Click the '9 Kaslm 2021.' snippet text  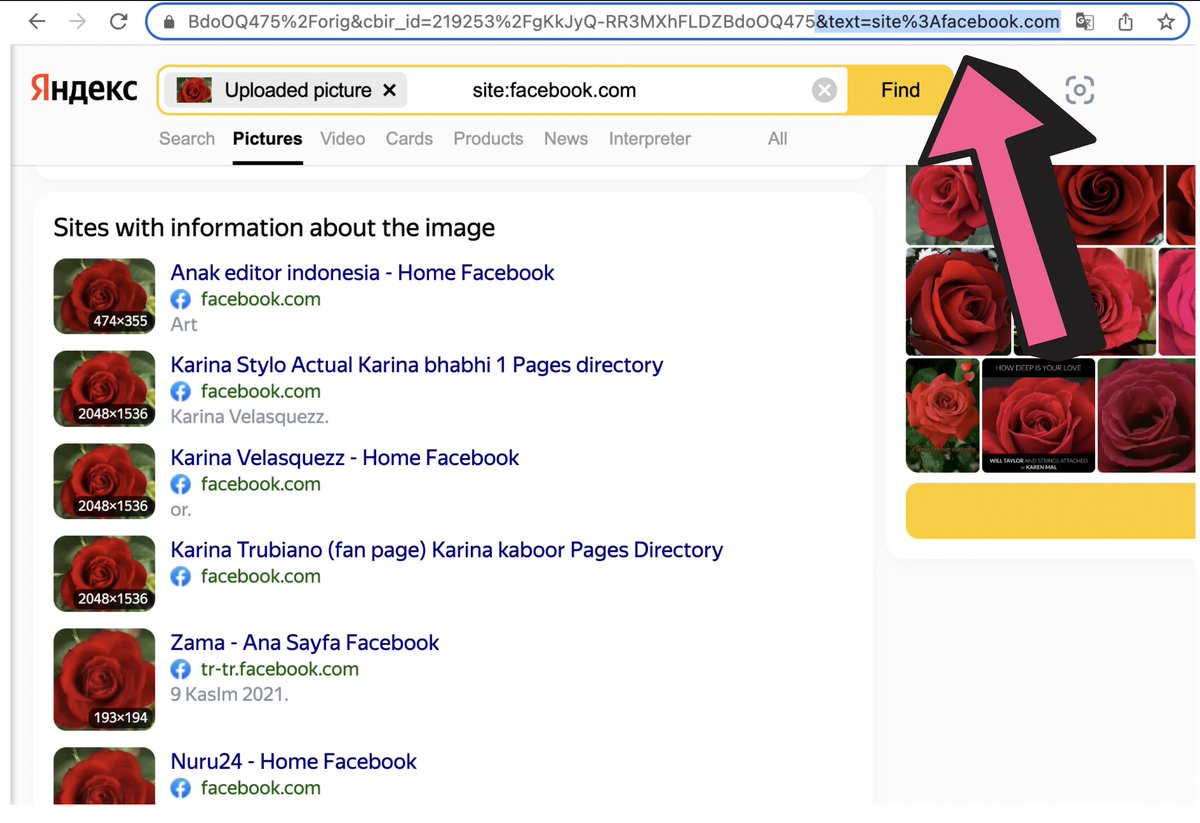coord(230,694)
